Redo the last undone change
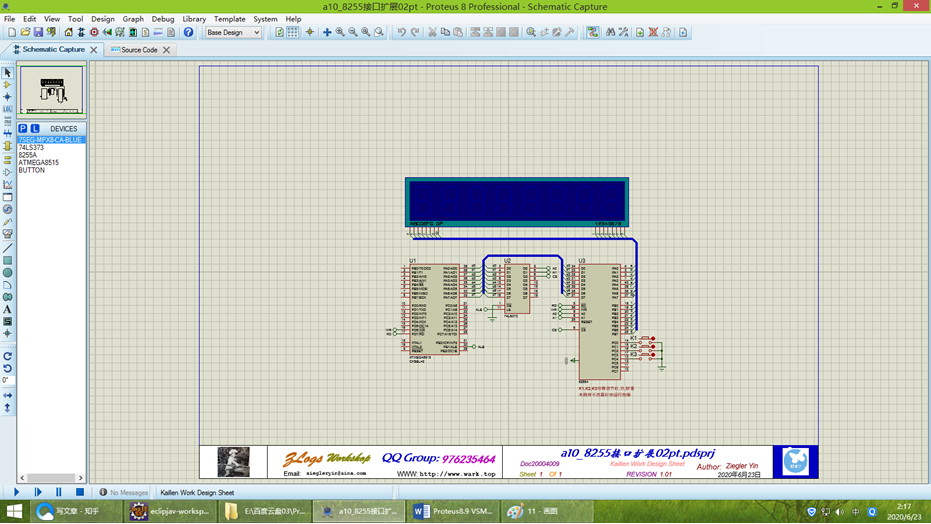The image size is (931, 524). (415, 33)
